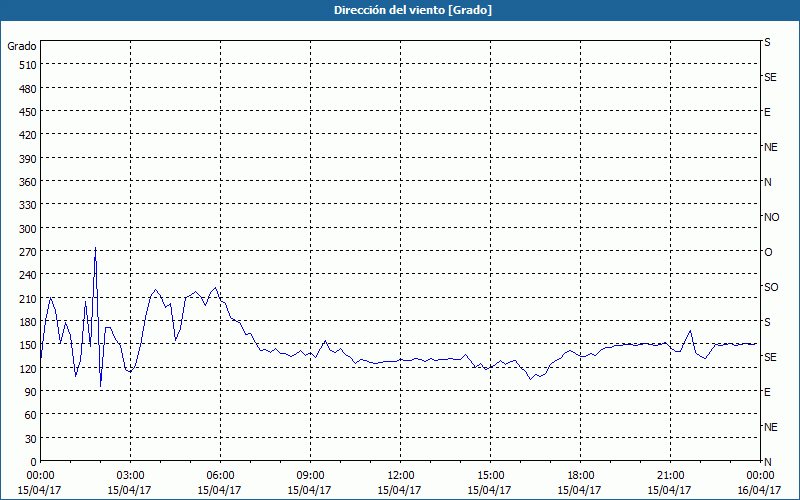Image resolution: width=800 pixels, height=500 pixels.
Task: Click the 210 degree axis label
Action: tap(28, 299)
